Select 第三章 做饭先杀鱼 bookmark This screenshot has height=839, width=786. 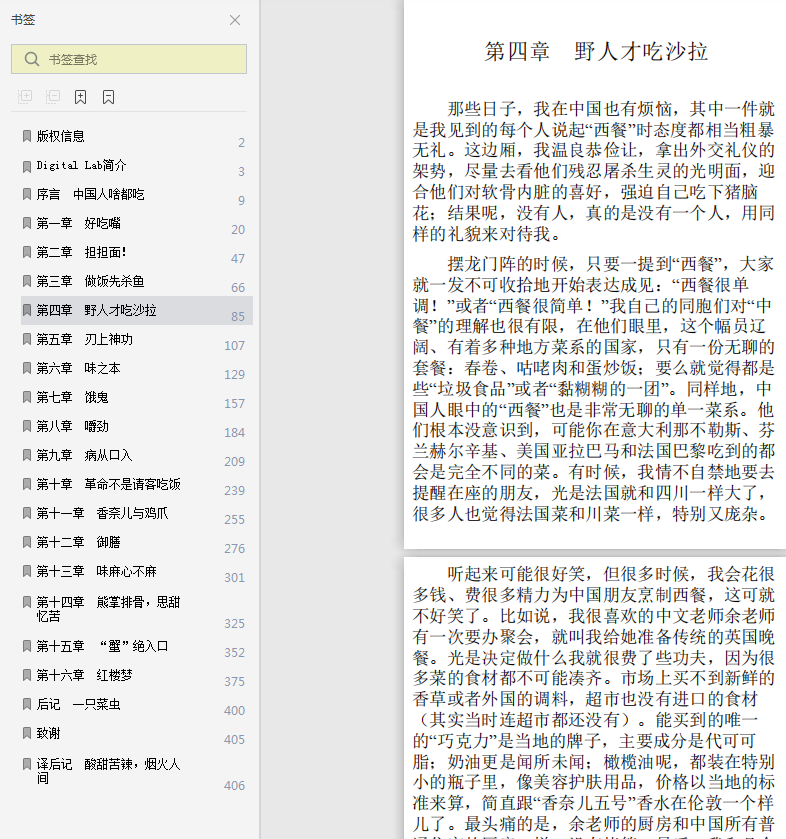(x=90, y=281)
